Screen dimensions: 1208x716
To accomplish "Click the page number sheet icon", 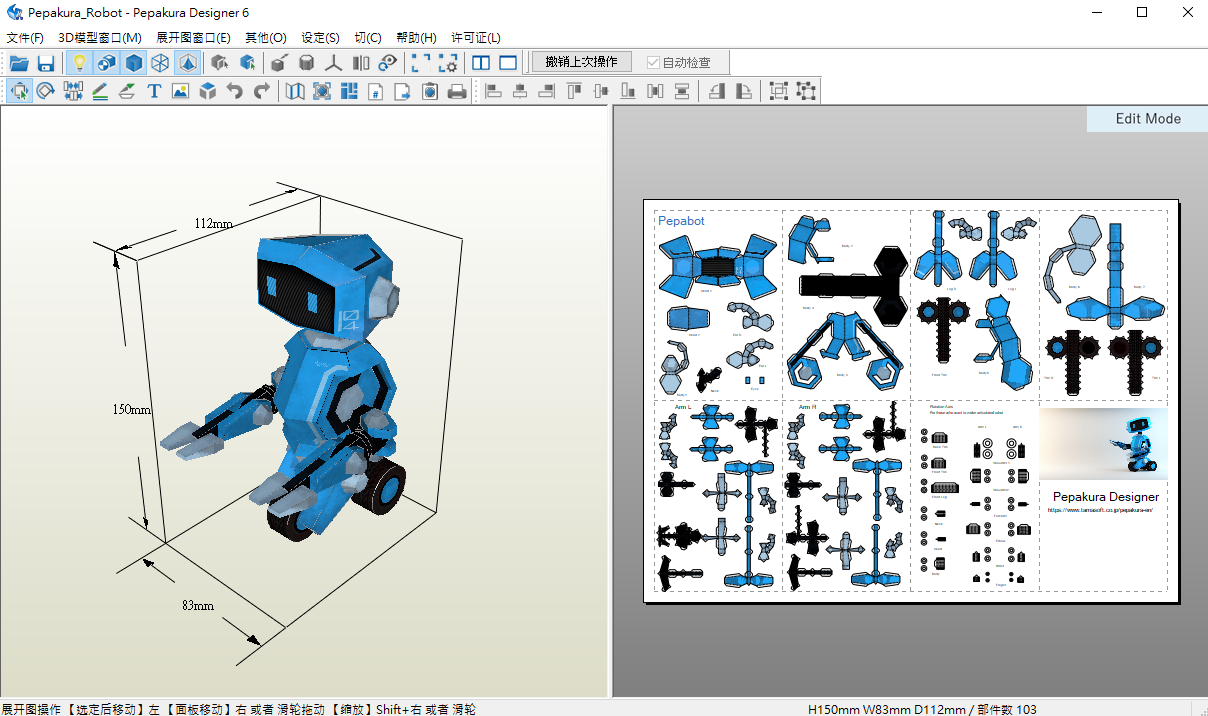I will tap(376, 91).
